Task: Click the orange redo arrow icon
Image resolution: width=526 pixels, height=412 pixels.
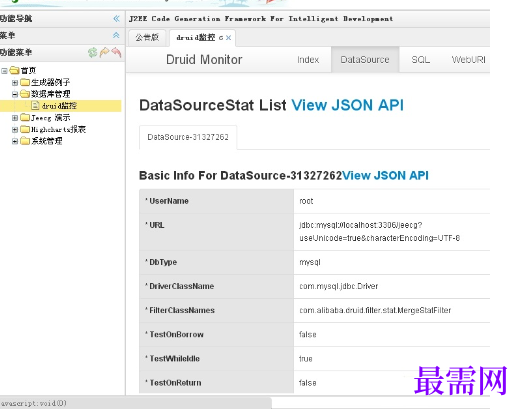Action: point(104,52)
